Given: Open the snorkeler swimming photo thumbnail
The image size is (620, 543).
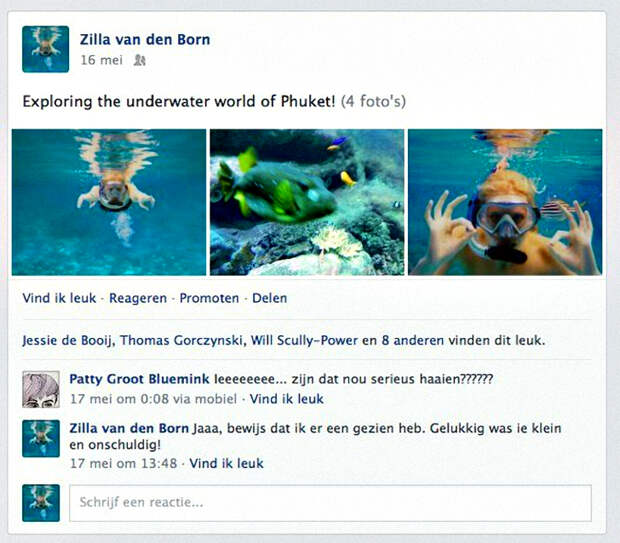Looking at the screenshot, I should (109, 202).
